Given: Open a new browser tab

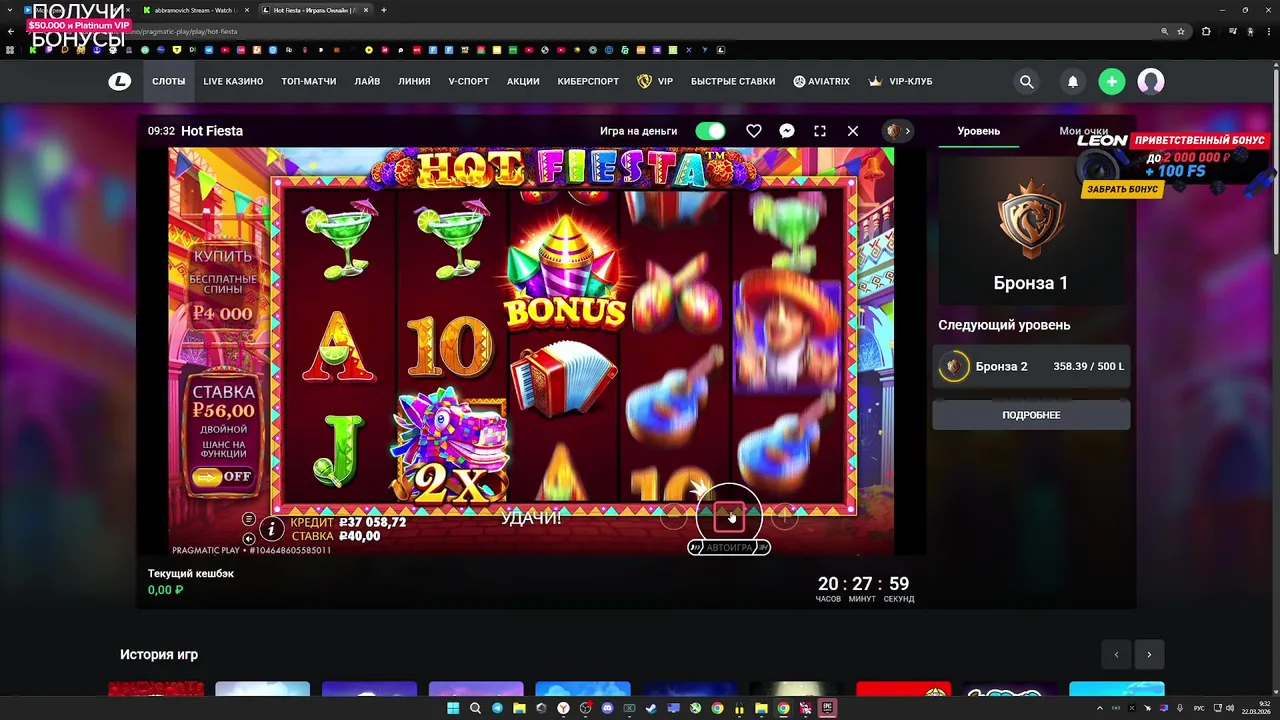Looking at the screenshot, I should click(384, 10).
